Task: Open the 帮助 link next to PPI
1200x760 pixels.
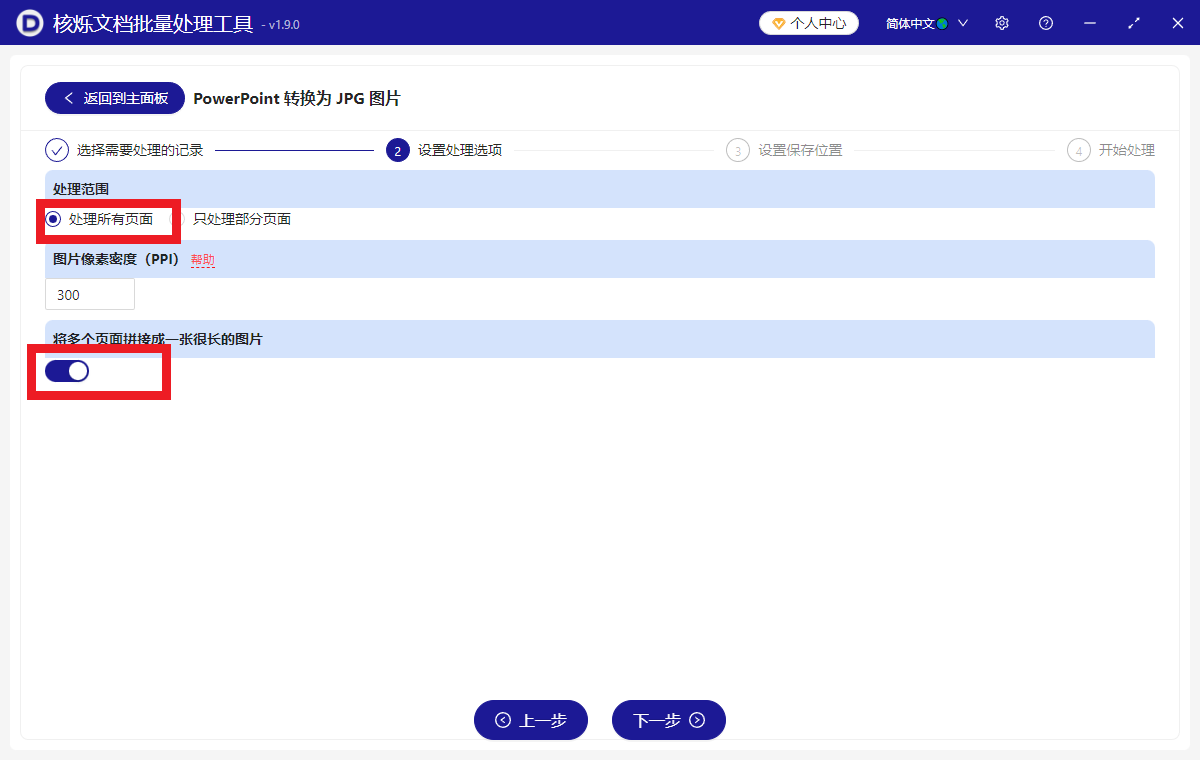Action: pos(202,259)
